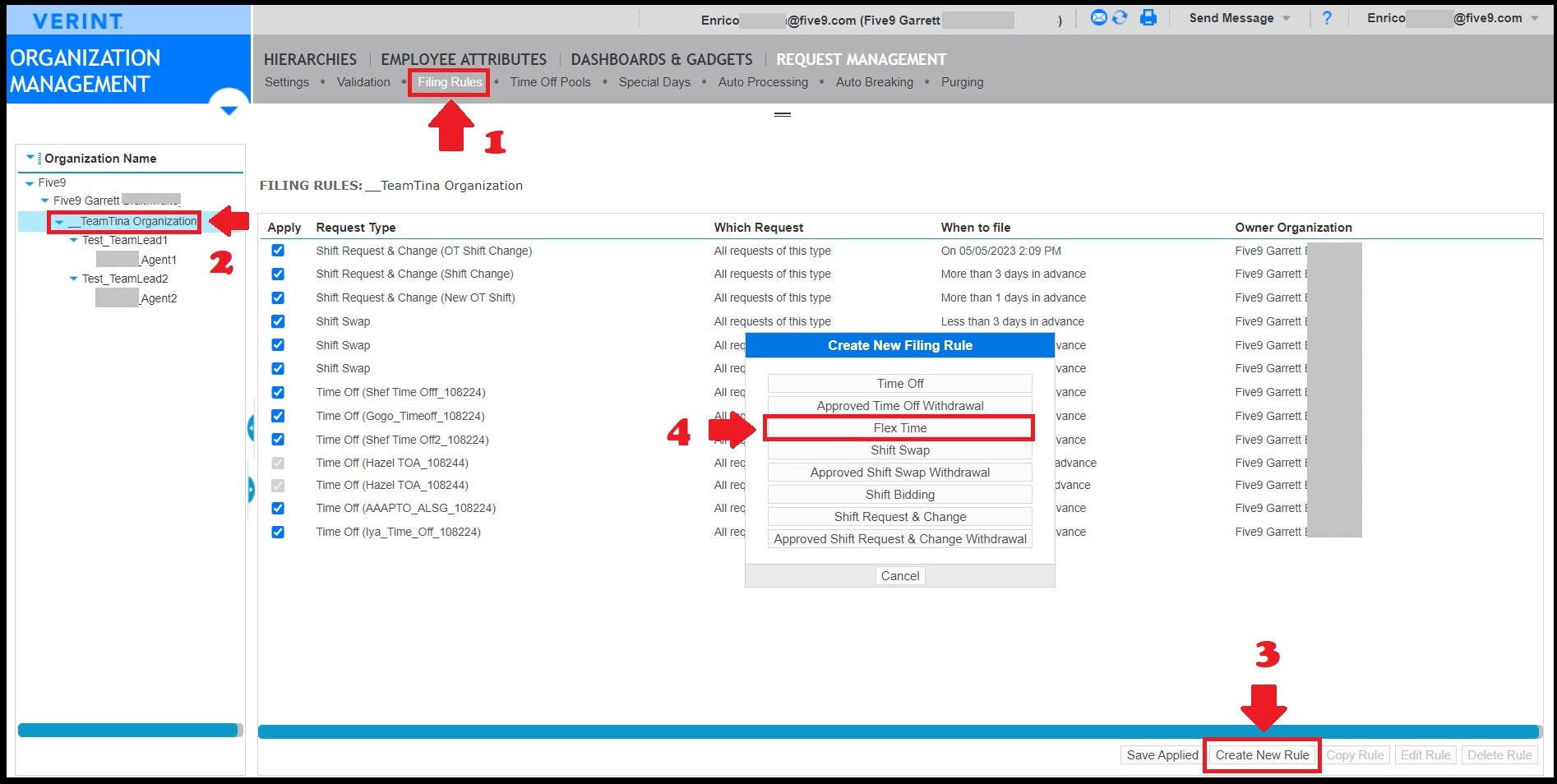Viewport: 1557px width, 784px height.
Task: Select the Agent1 tree item
Action: (136, 260)
